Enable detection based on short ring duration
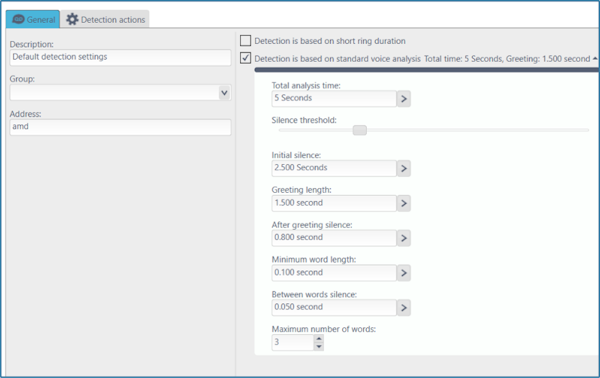The width and height of the screenshot is (600, 378). tap(245, 41)
